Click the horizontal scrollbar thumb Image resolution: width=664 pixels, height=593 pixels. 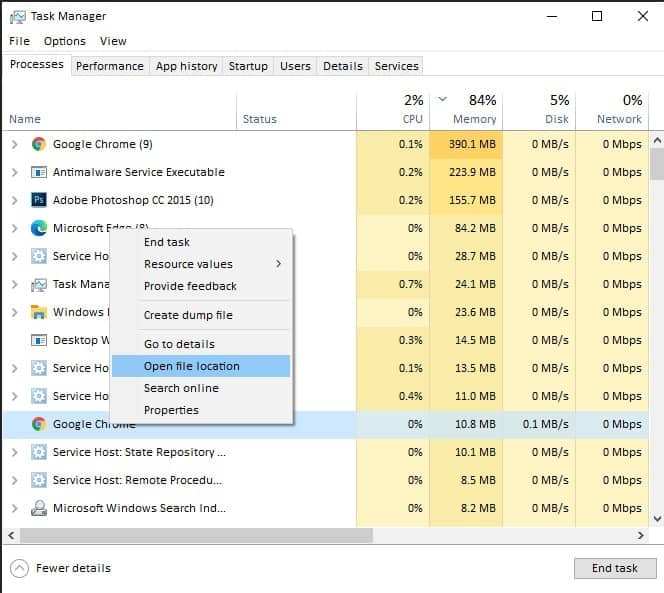point(196,536)
